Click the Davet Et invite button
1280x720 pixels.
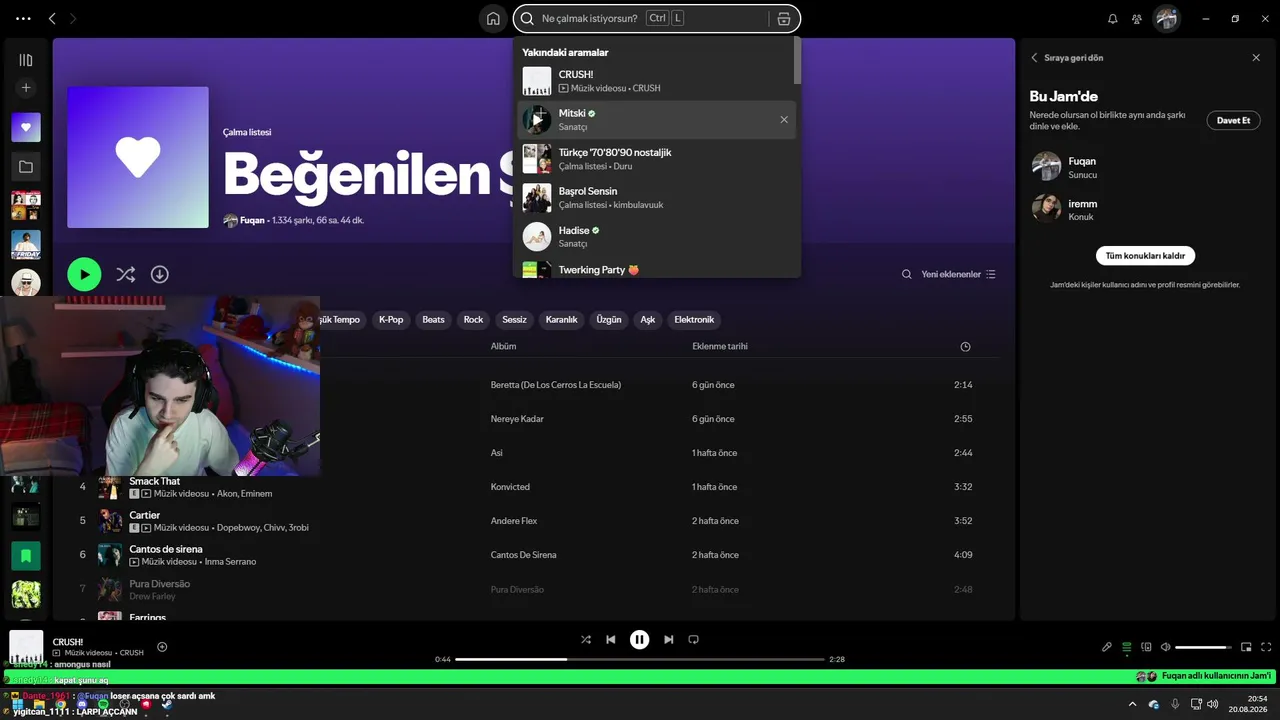tap(1233, 120)
